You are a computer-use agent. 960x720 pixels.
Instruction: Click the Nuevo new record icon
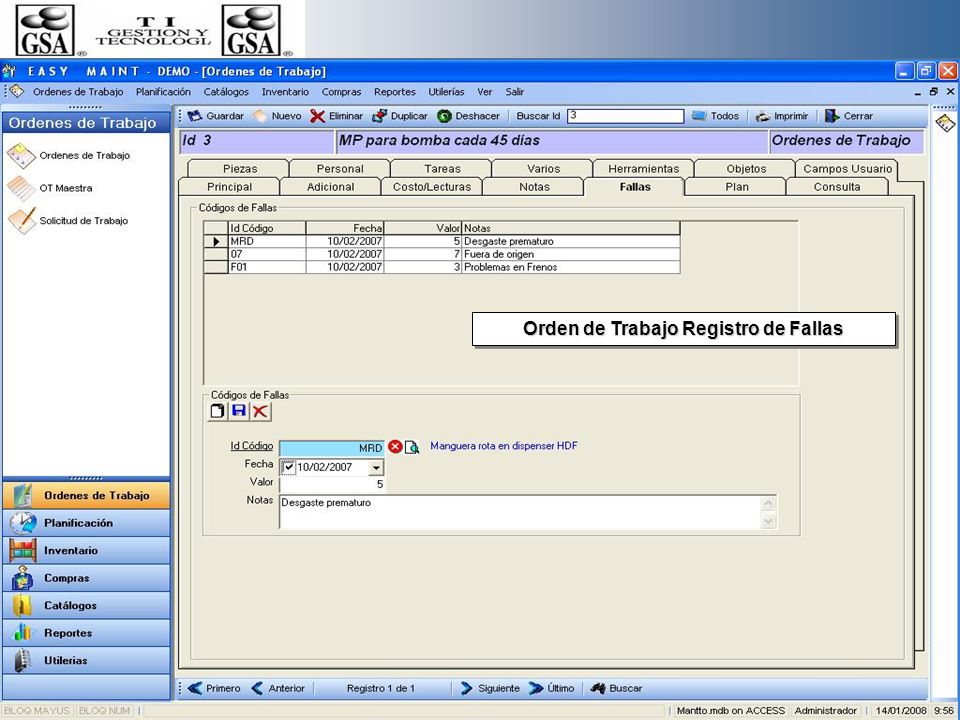(x=260, y=116)
